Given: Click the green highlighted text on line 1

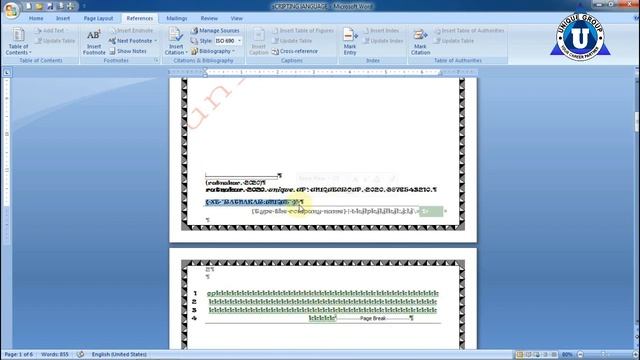Looking at the screenshot, I should coord(322,293).
